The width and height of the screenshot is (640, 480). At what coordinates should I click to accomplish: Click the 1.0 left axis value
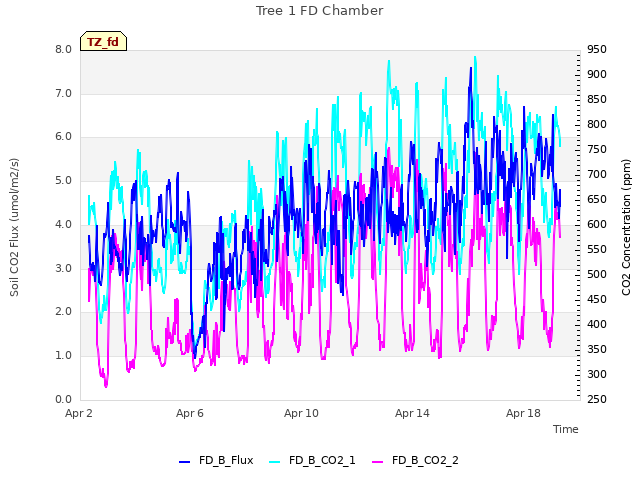point(64,356)
